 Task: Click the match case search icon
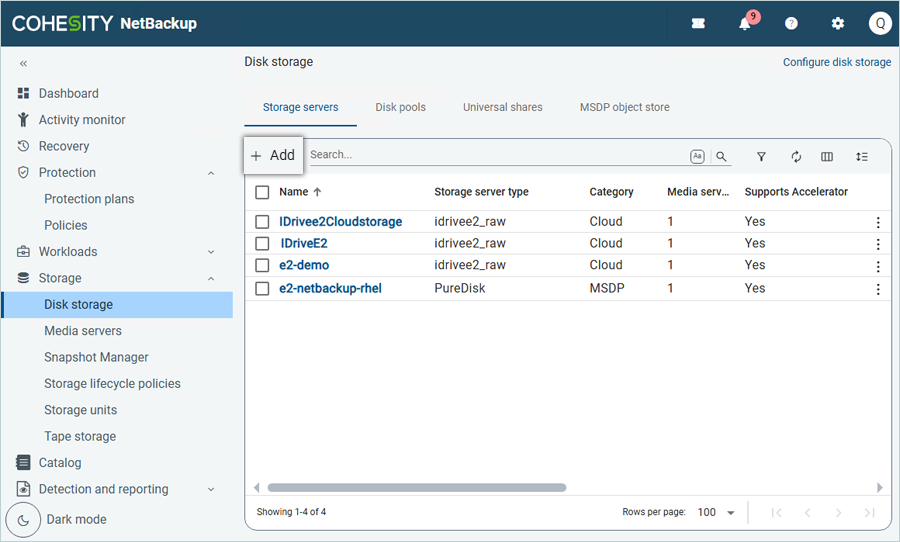tap(697, 157)
